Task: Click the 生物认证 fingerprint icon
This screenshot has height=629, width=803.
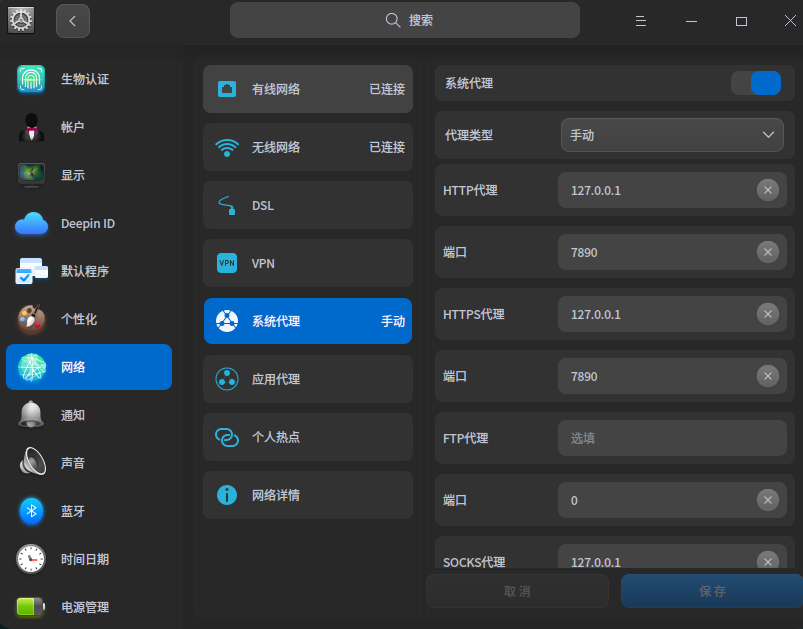Action: pyautogui.click(x=30, y=78)
